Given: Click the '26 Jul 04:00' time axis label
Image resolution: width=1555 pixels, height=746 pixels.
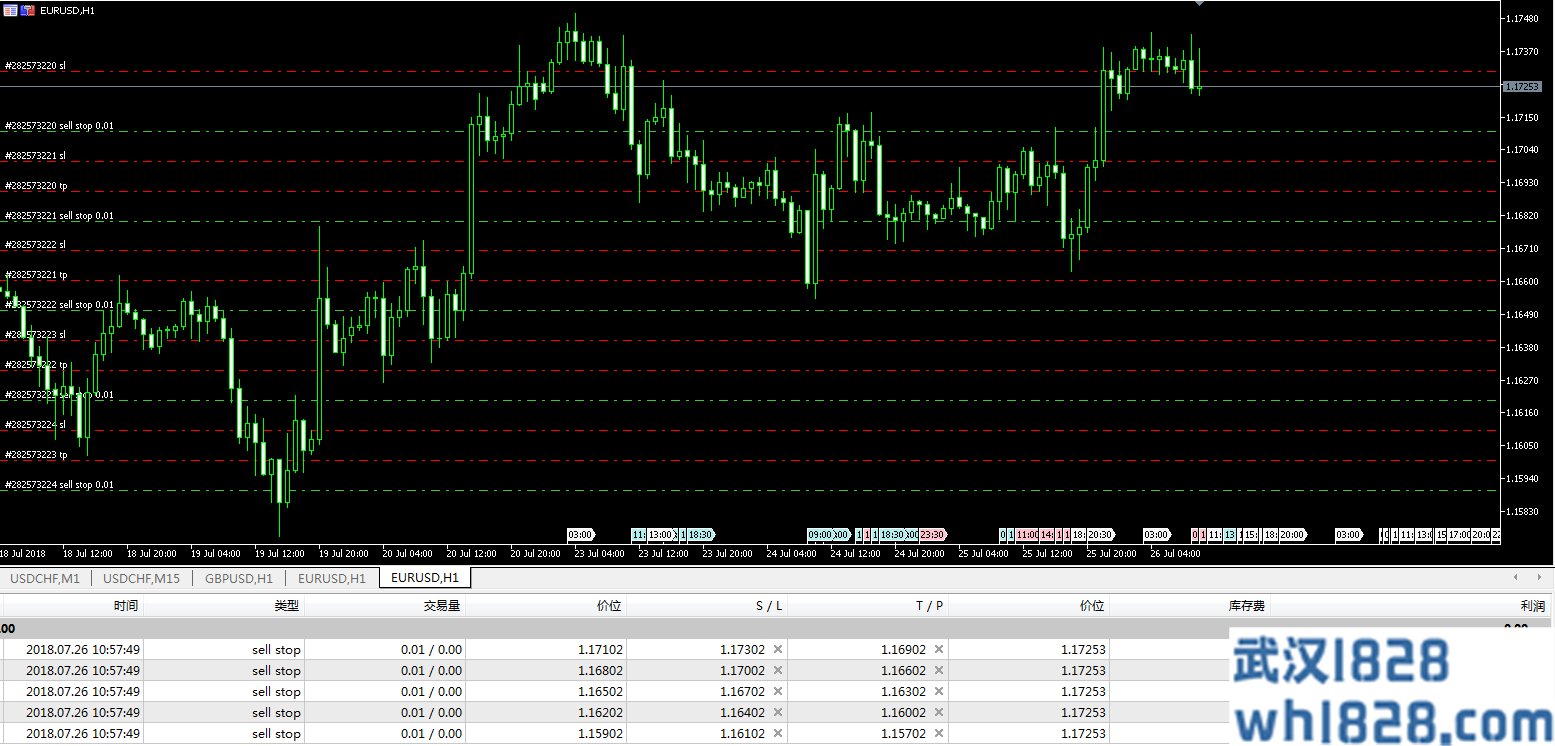Looking at the screenshot, I should click(x=1175, y=553).
